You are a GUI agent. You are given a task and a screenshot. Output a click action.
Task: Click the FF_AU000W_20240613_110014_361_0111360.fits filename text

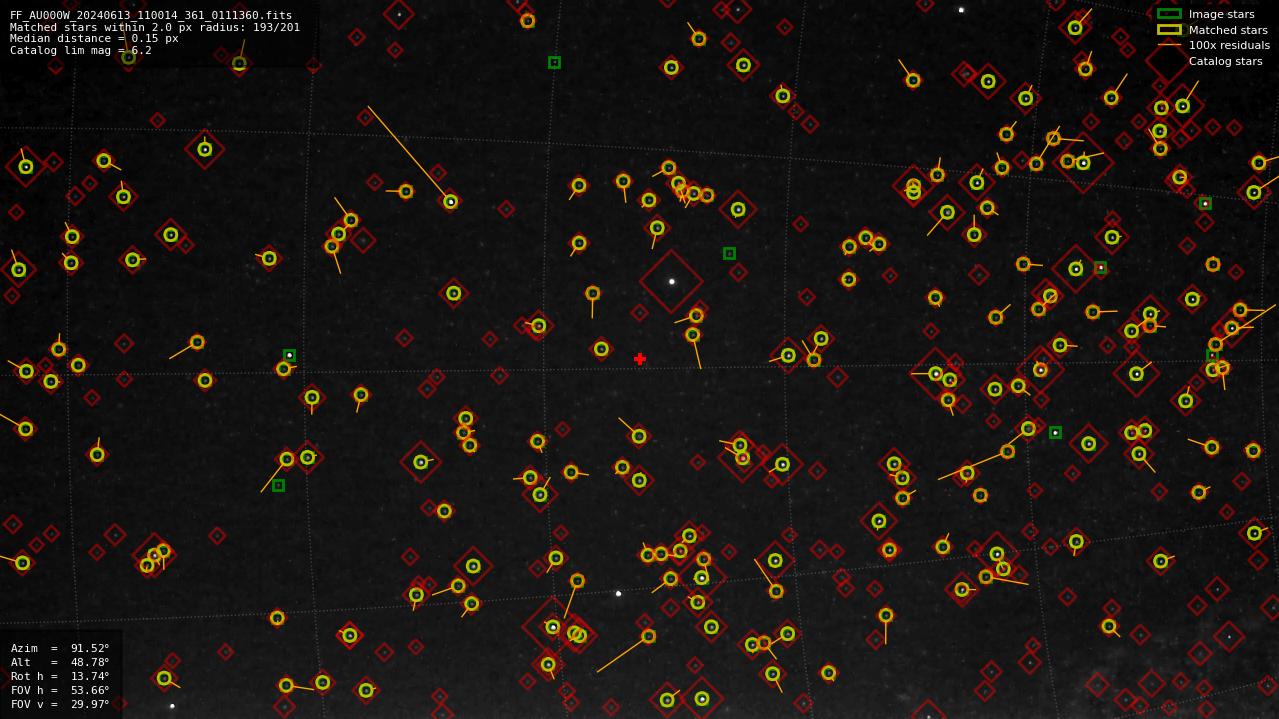(x=151, y=15)
